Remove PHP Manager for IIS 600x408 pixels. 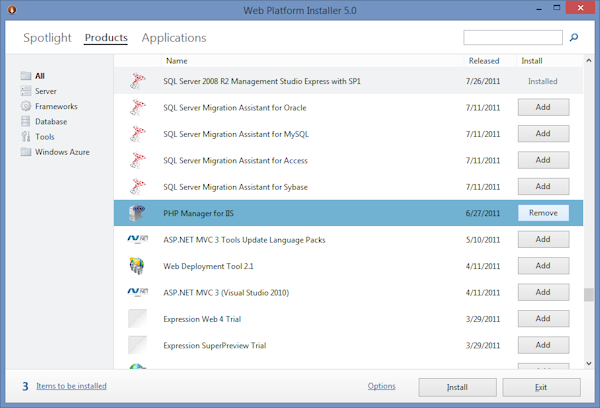[543, 213]
